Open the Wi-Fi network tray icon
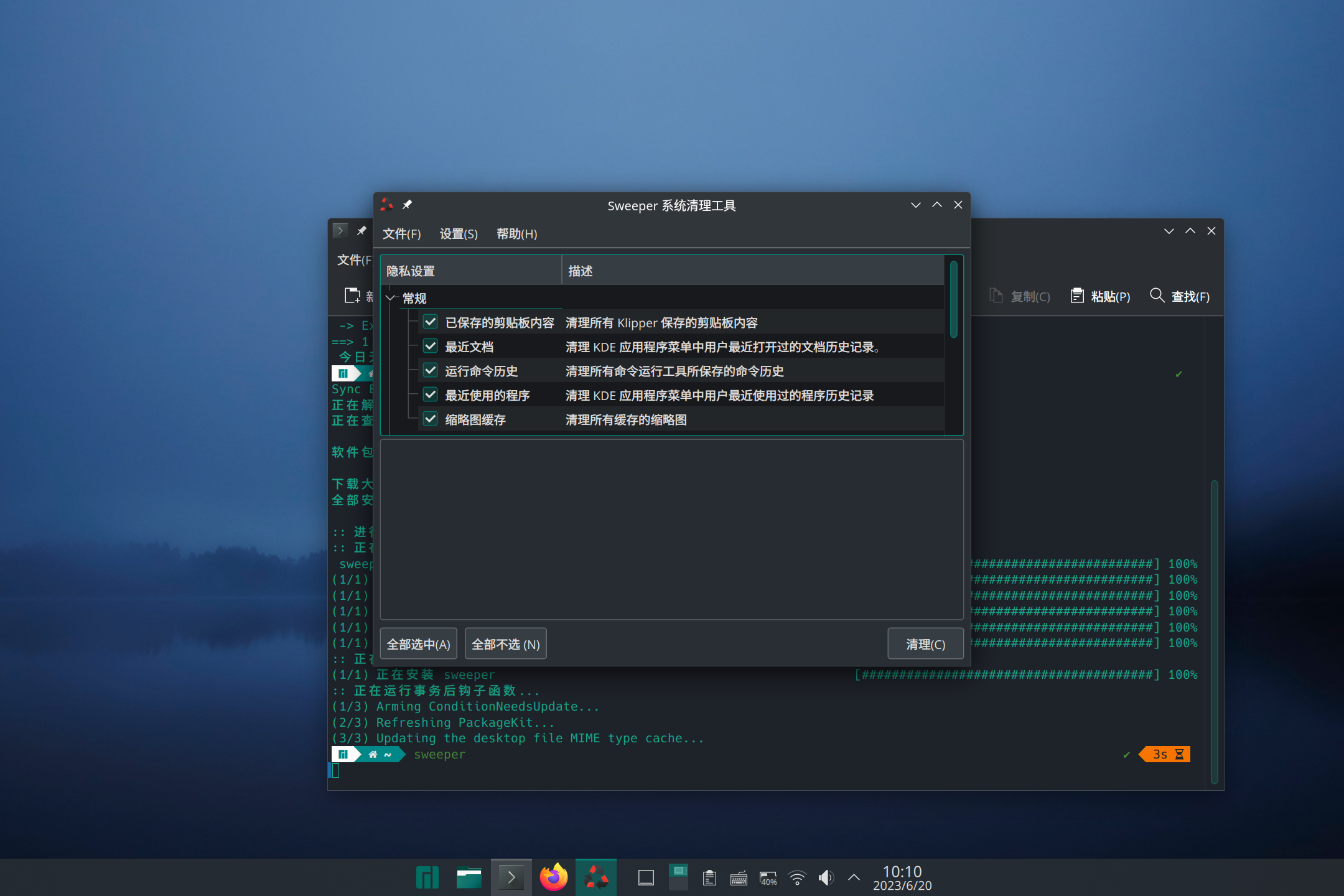 pyautogui.click(x=797, y=877)
